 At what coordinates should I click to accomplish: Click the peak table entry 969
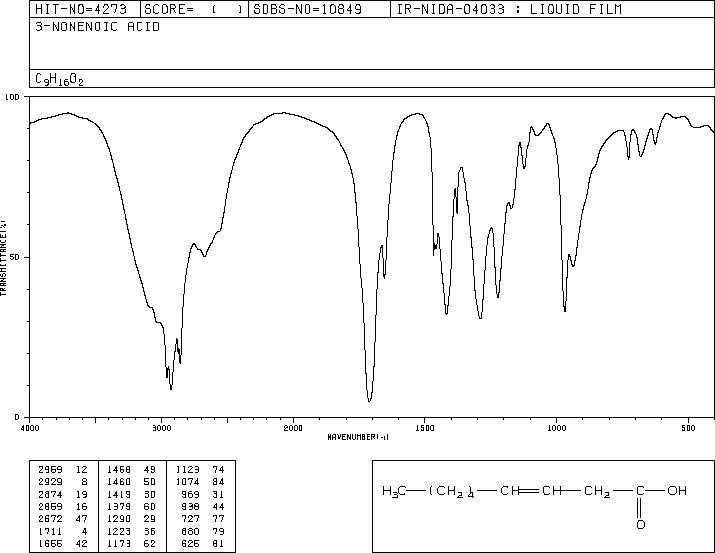pyautogui.click(x=191, y=494)
